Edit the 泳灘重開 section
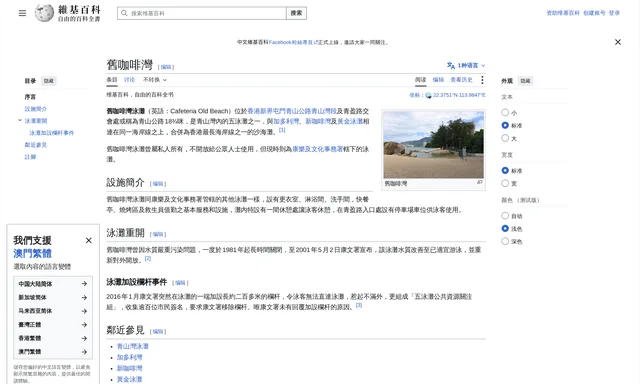The width and height of the screenshot is (640, 384). pos(158,234)
